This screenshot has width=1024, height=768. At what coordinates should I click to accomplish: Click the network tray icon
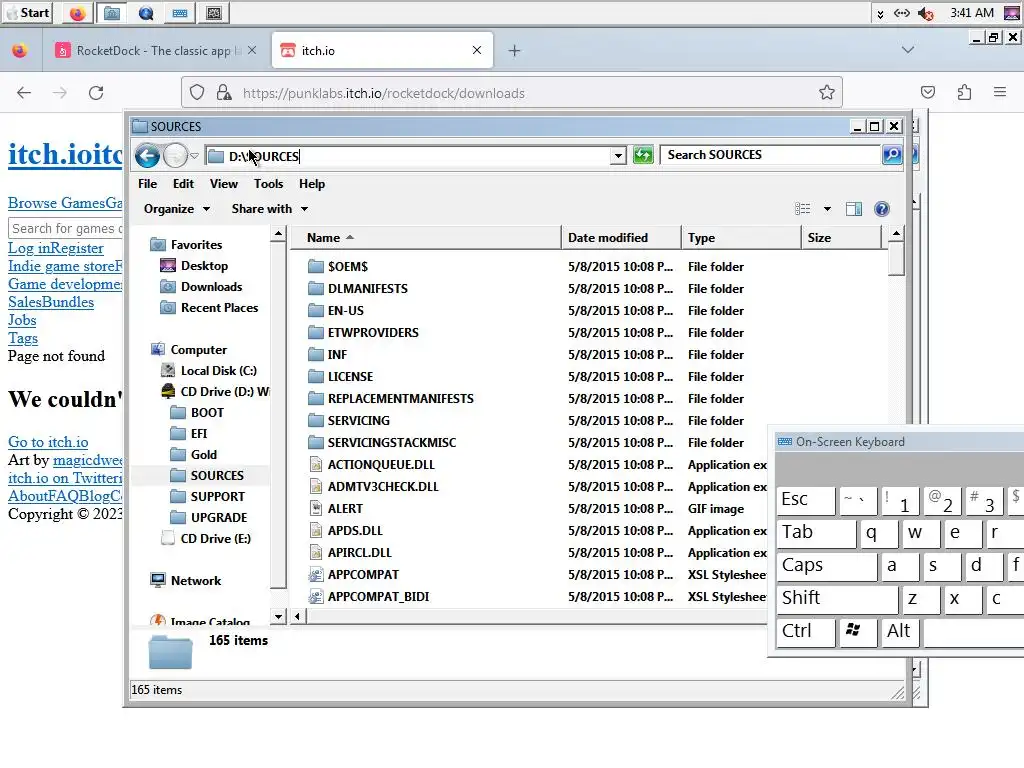[x=902, y=13]
